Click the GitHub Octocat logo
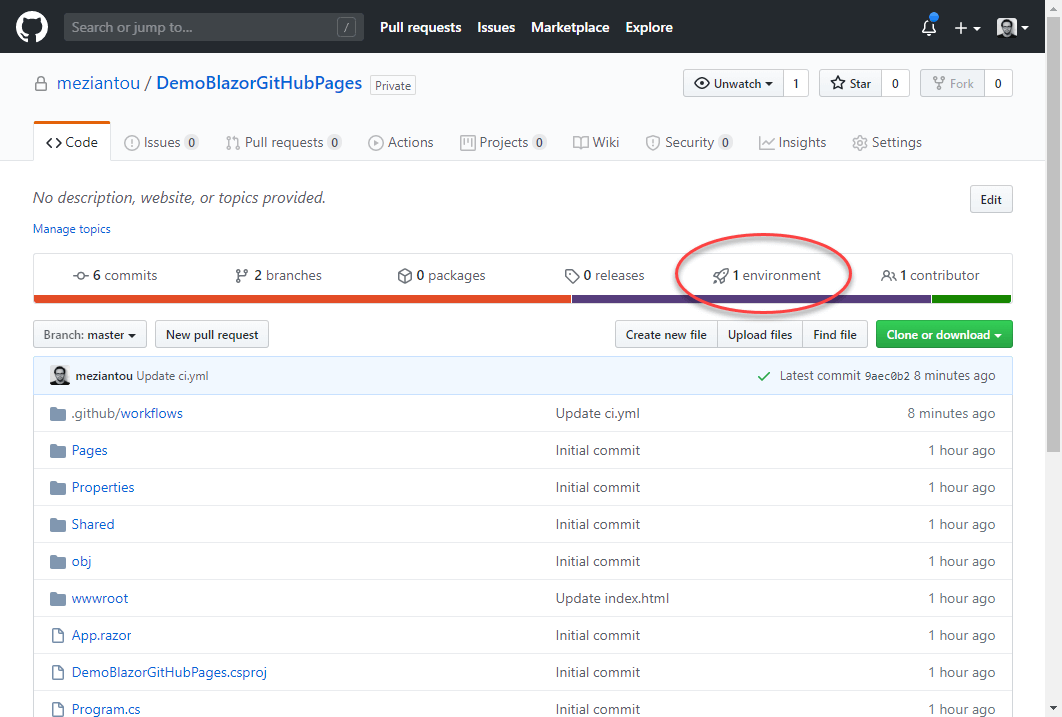1062x717 pixels. 32,27
